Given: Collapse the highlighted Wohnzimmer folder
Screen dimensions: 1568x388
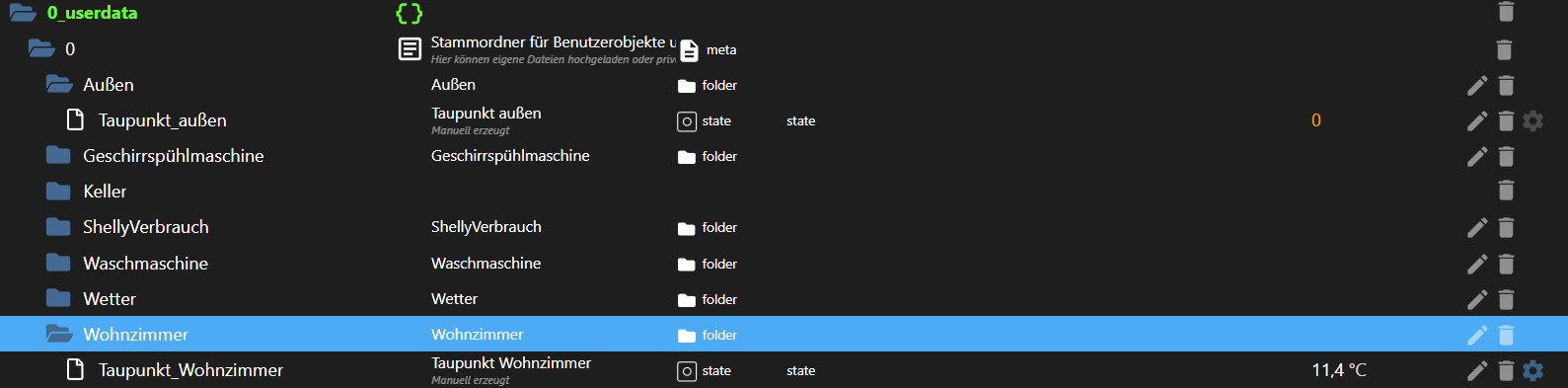Looking at the screenshot, I should tap(59, 335).
